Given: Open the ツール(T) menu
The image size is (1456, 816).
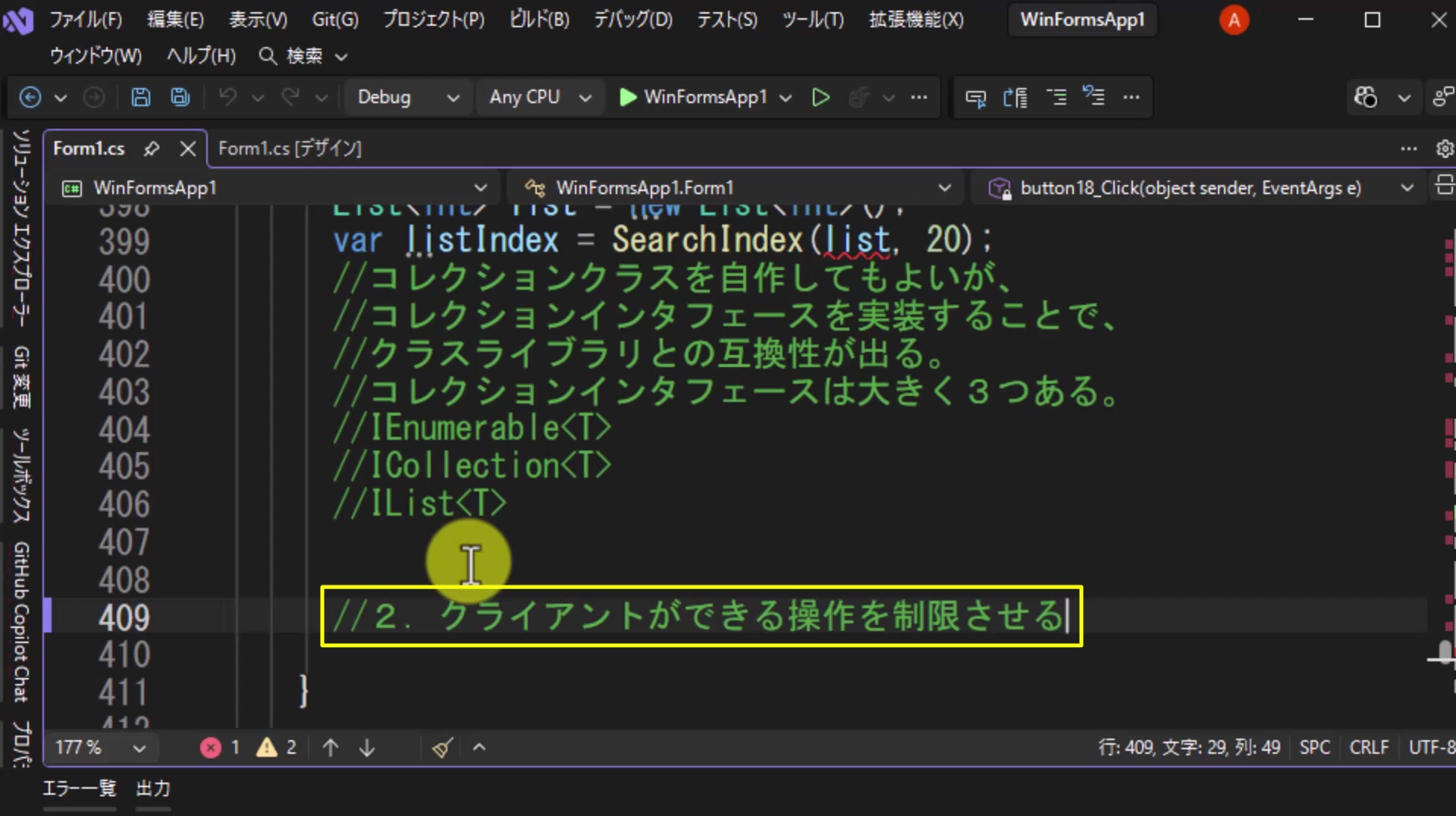Looking at the screenshot, I should click(x=813, y=20).
